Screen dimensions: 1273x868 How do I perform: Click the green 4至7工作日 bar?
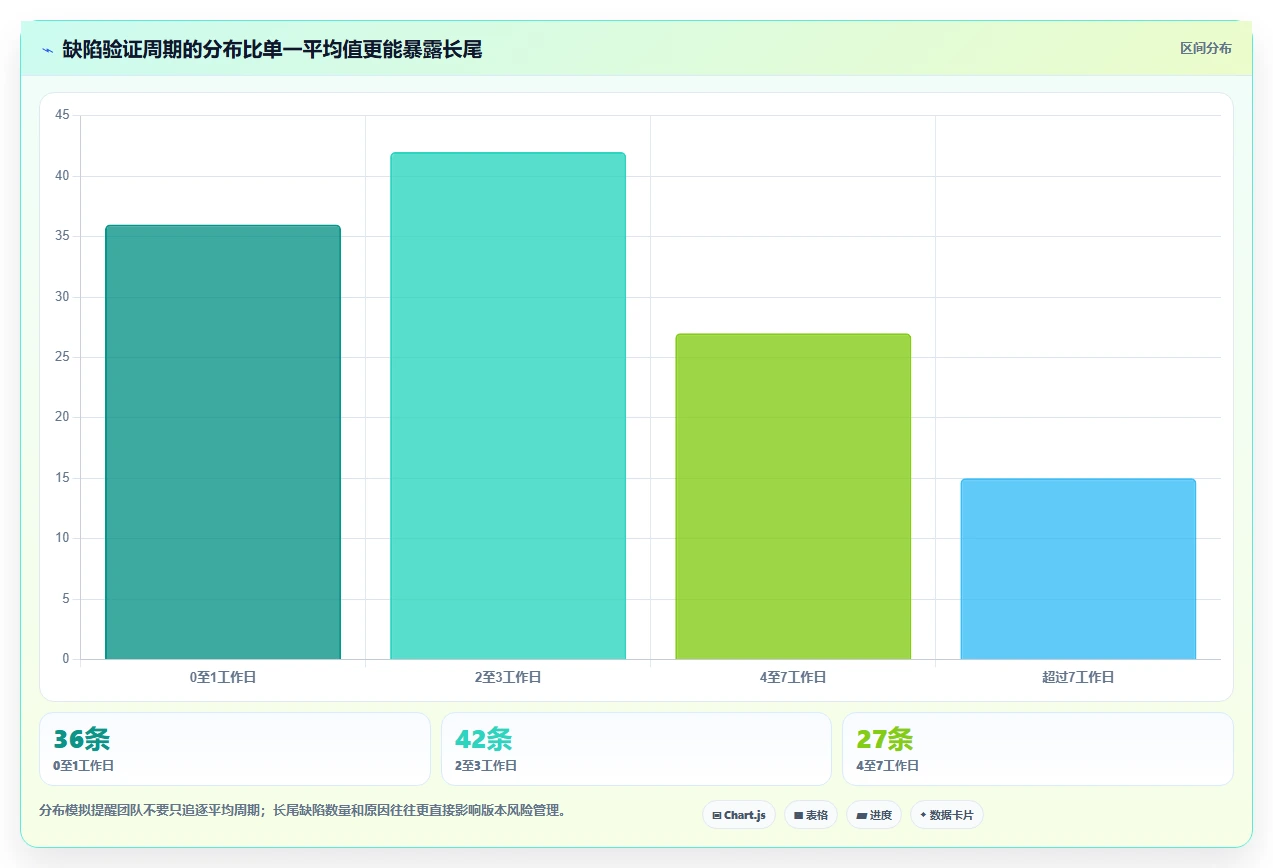pyautogui.click(x=793, y=497)
